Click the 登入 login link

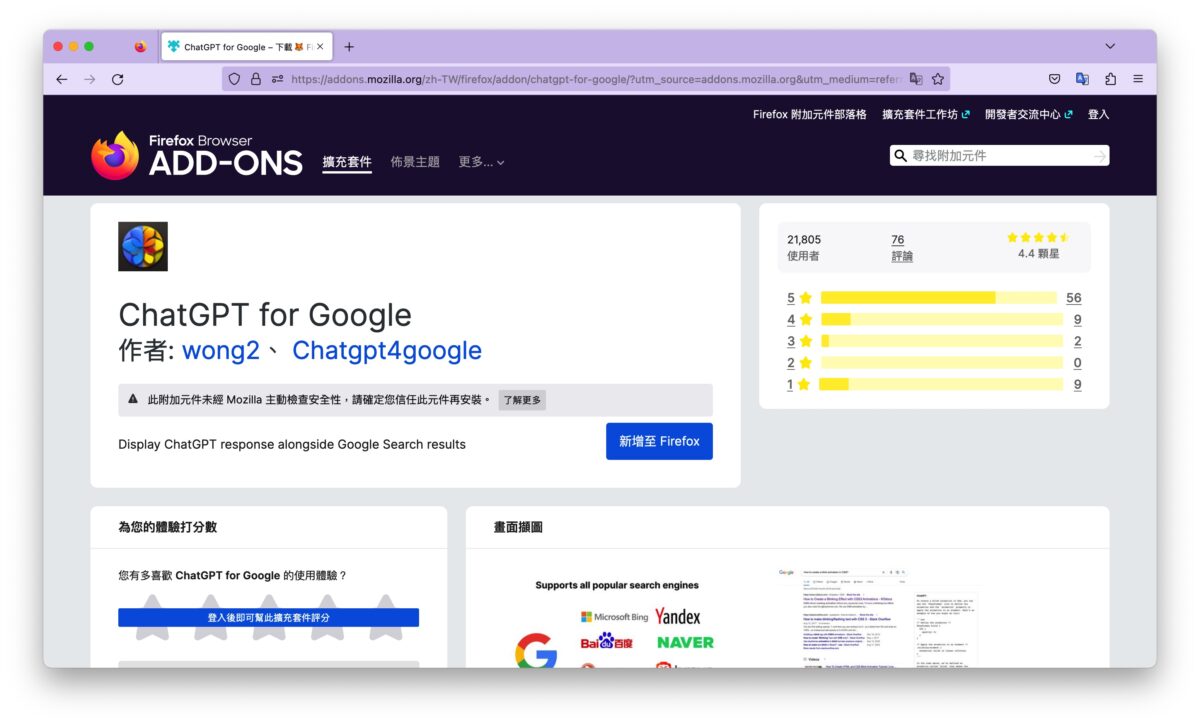click(1099, 115)
